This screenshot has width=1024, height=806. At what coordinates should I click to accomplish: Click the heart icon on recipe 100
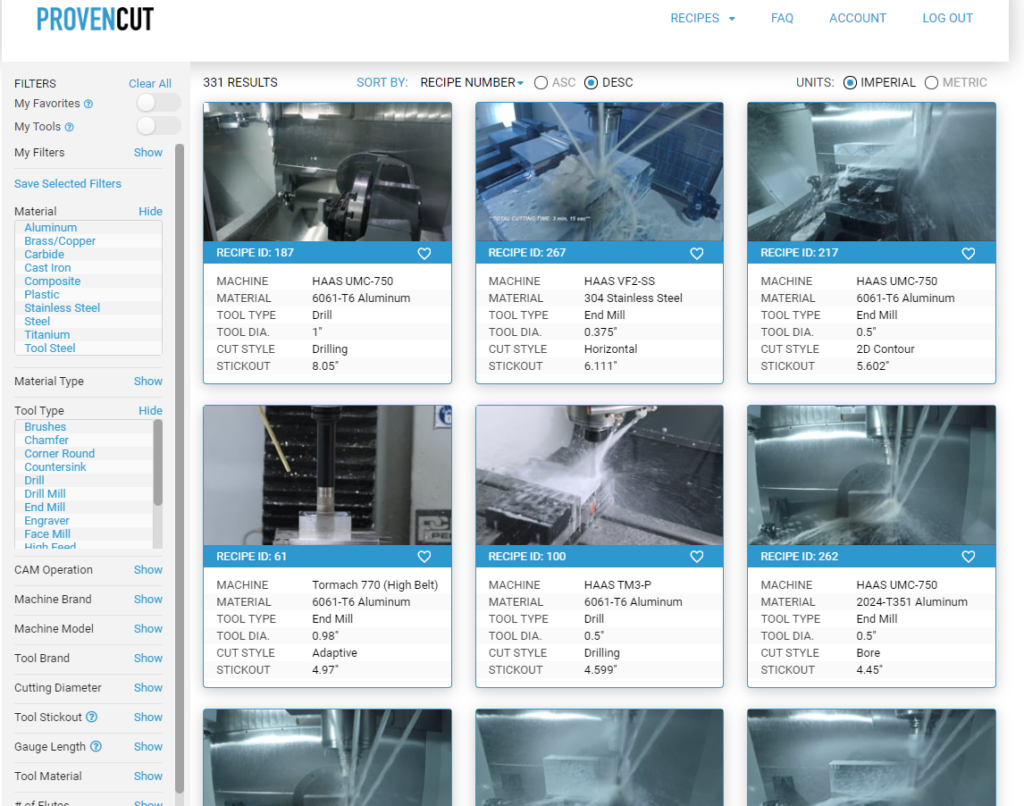pos(696,556)
